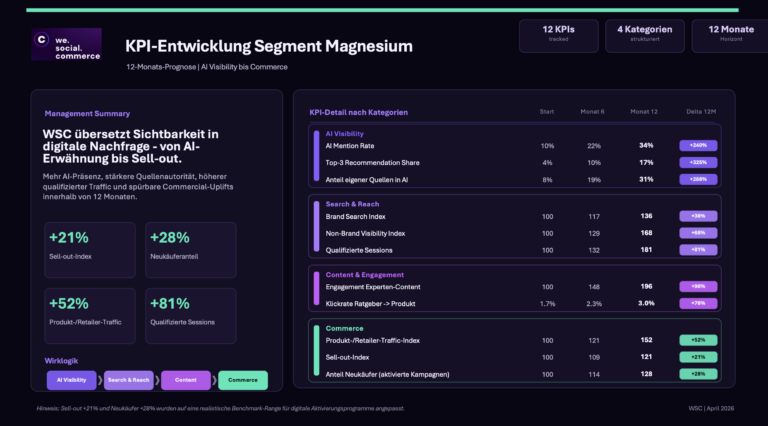Viewport: 768px width, 426px height.
Task: Click the 34% Monat 12 value for AI Mention Rate
Action: point(646,145)
